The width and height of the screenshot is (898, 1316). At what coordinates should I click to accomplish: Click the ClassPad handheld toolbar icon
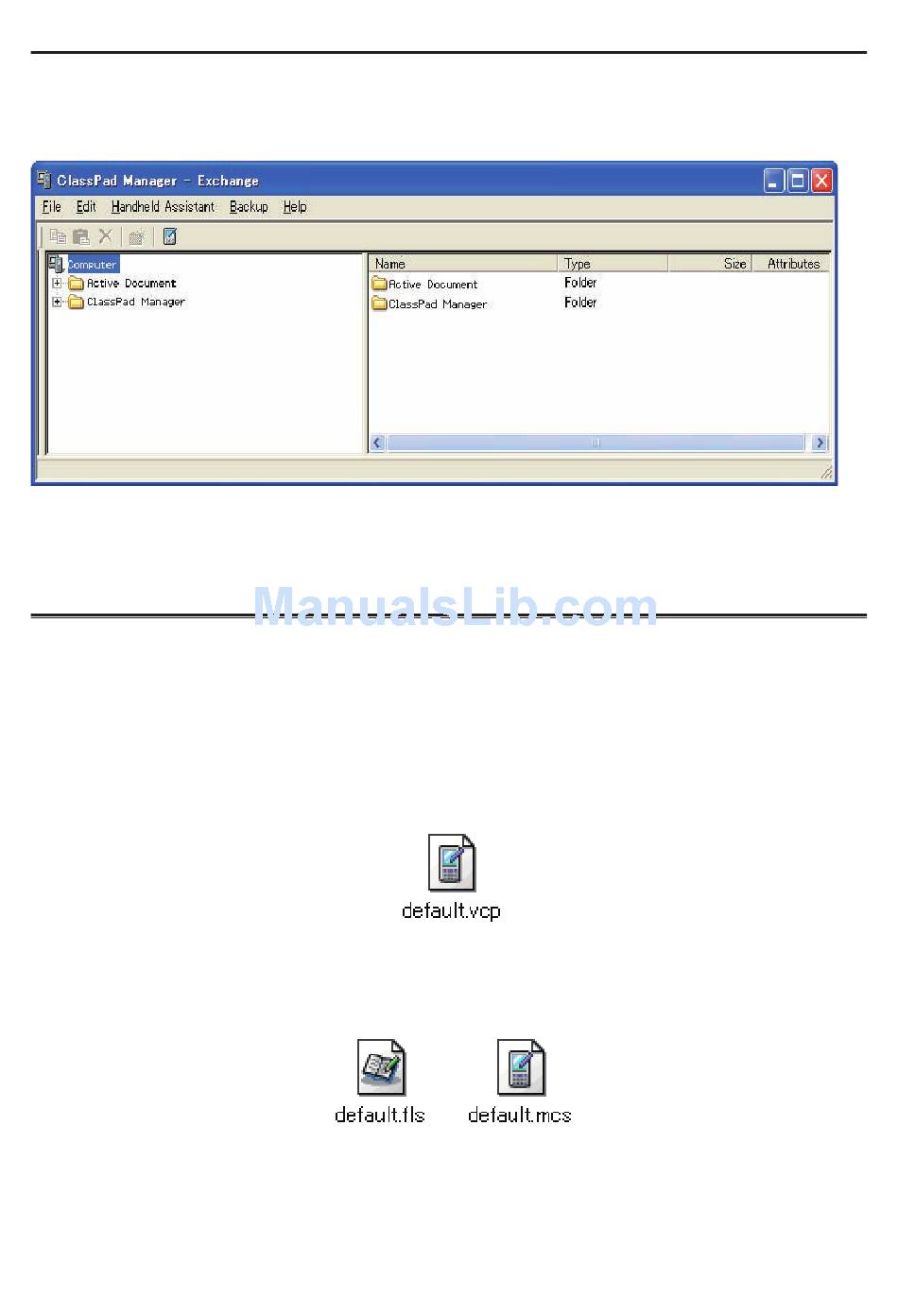coord(170,236)
